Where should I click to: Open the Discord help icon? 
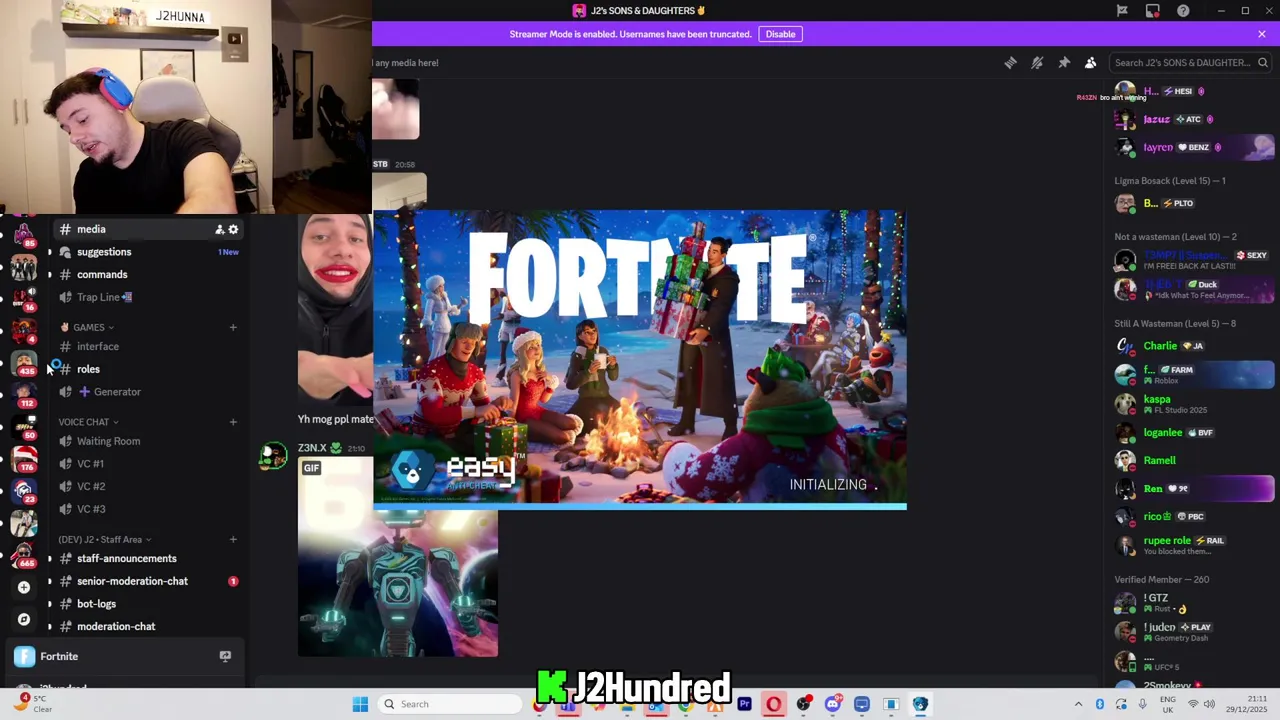(x=1183, y=11)
